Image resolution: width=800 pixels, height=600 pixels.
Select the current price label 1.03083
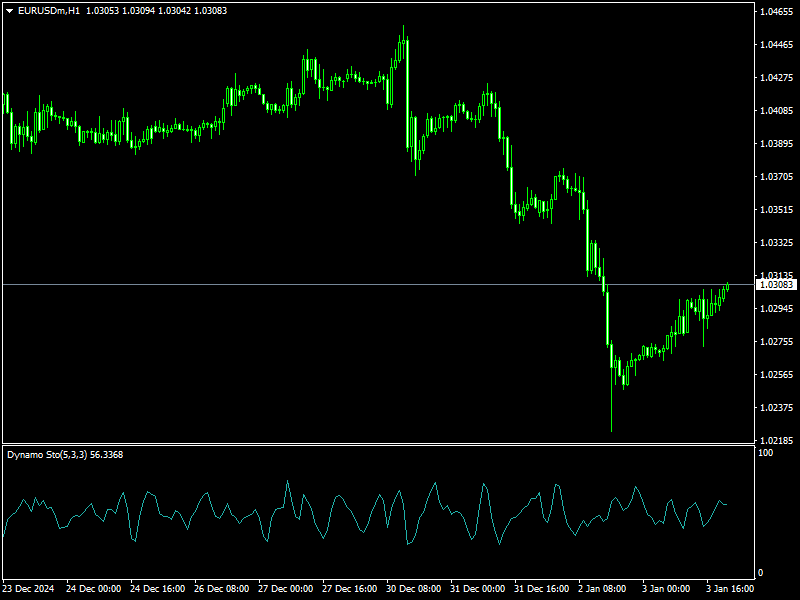tap(776, 285)
